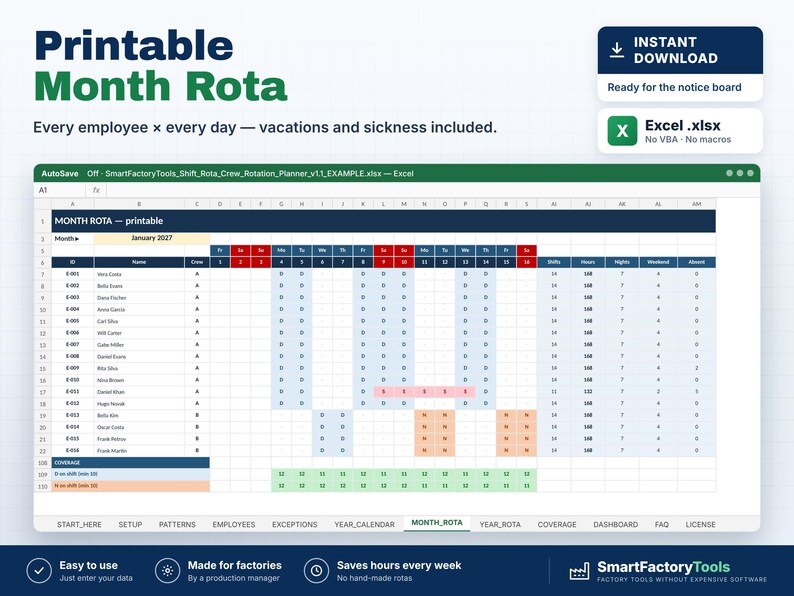Screen dimensions: 794x596
Task: Select the Gabe Miller name cell
Action: (139, 345)
